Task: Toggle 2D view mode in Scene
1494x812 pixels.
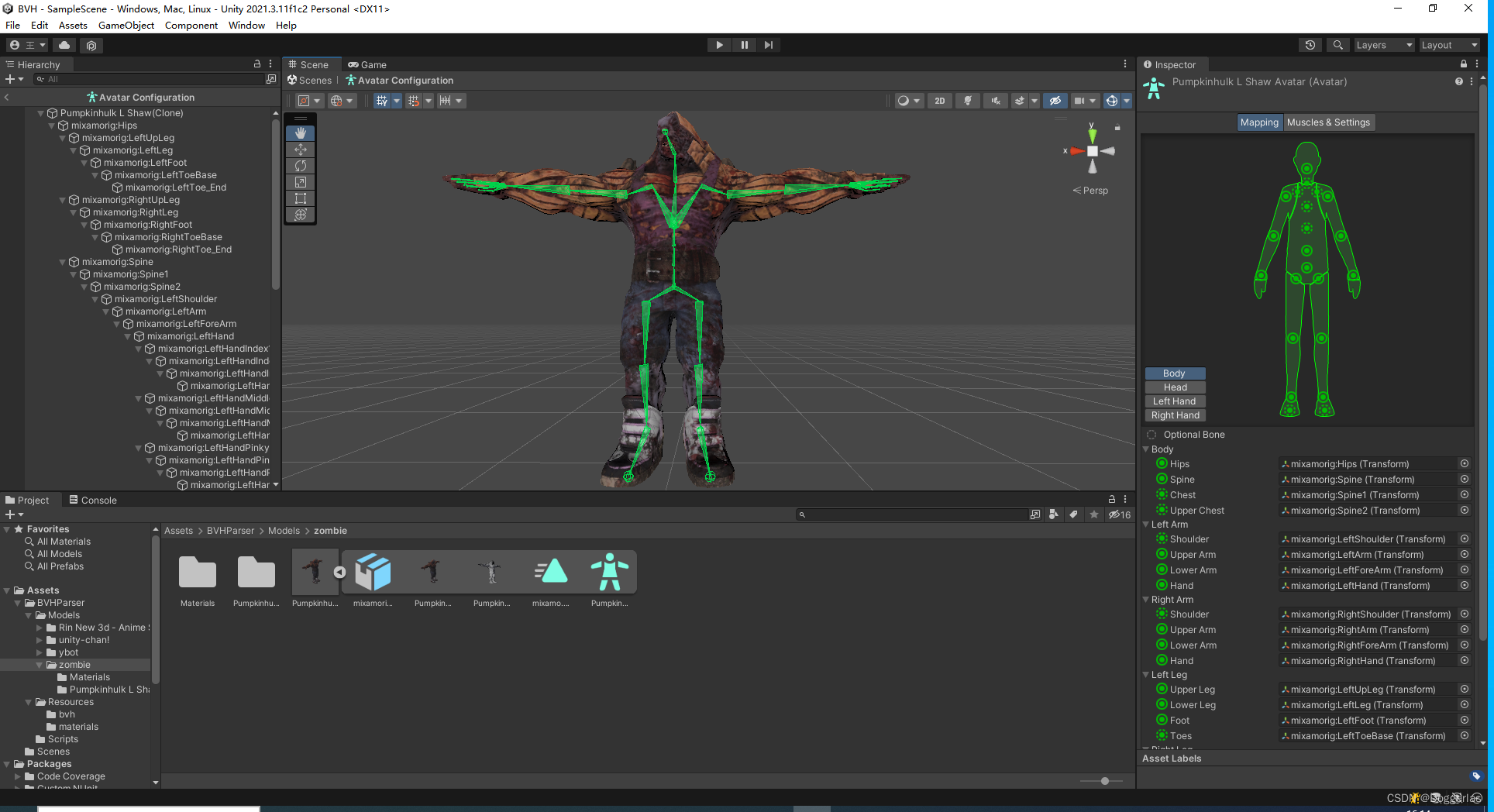Action: click(x=939, y=101)
